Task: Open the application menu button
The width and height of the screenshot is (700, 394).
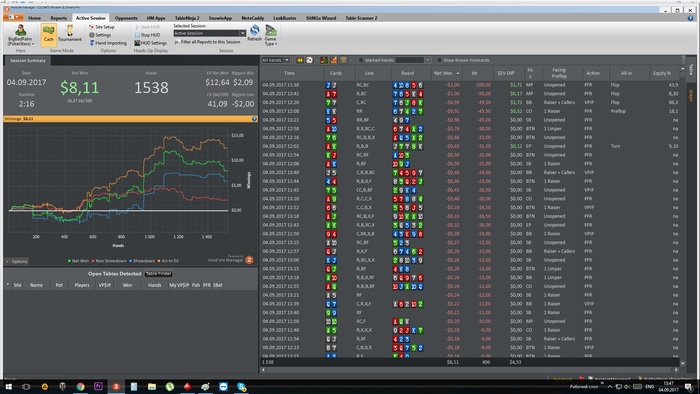Action: tap(13, 17)
